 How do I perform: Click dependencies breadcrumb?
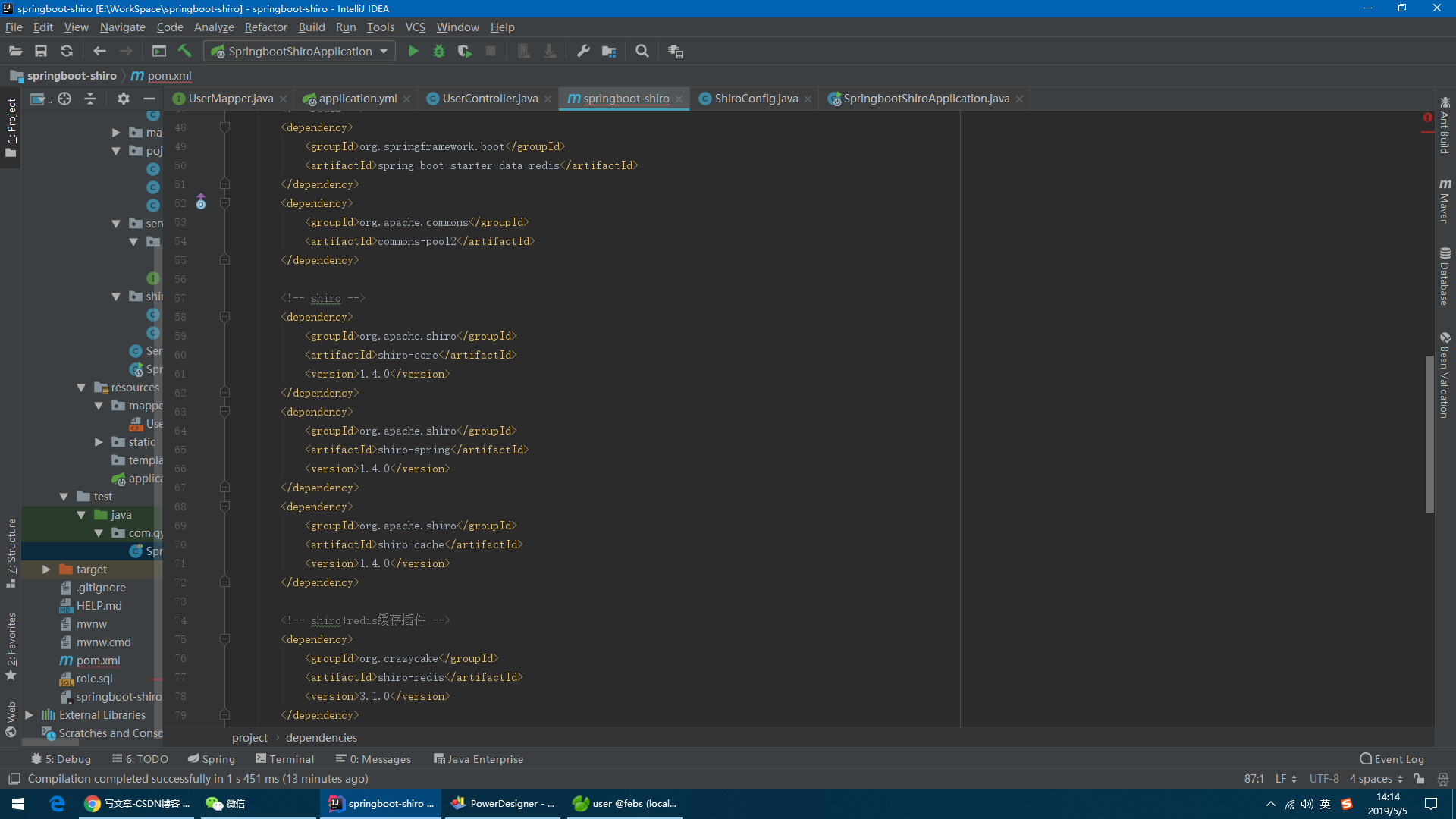coord(322,738)
